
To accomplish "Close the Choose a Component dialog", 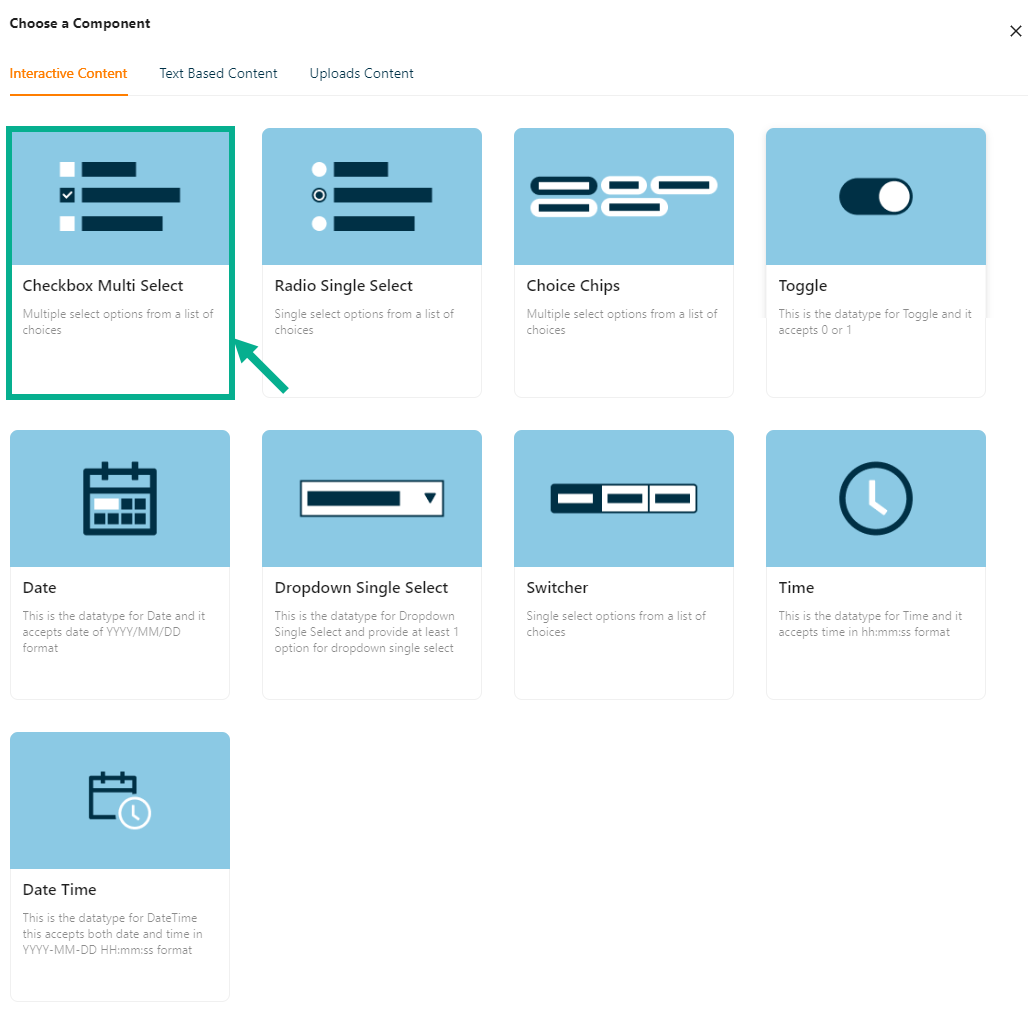I will click(1015, 31).
